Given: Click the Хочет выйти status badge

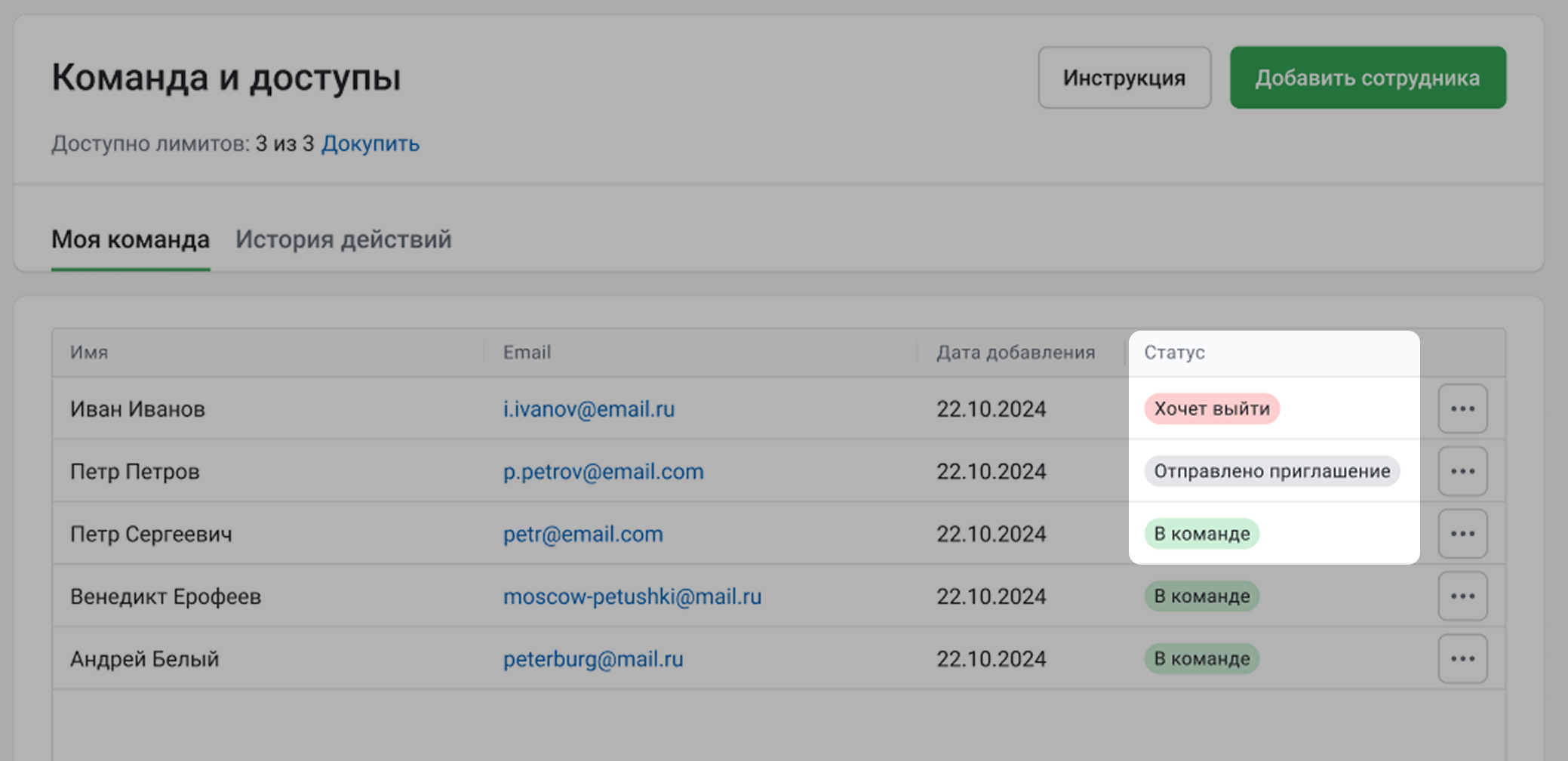Looking at the screenshot, I should (1211, 408).
